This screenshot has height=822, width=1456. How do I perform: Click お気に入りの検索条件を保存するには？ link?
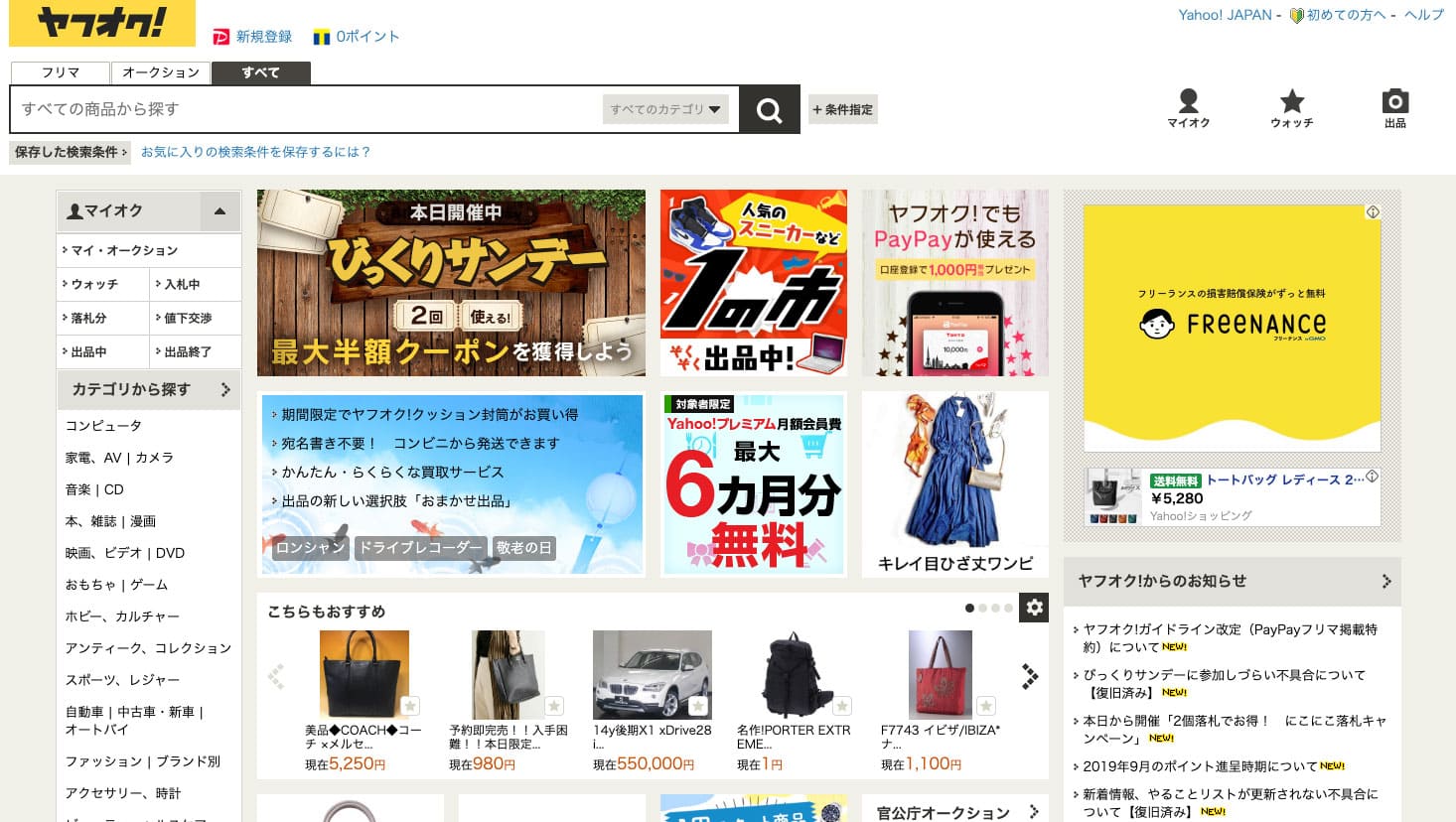(255, 152)
